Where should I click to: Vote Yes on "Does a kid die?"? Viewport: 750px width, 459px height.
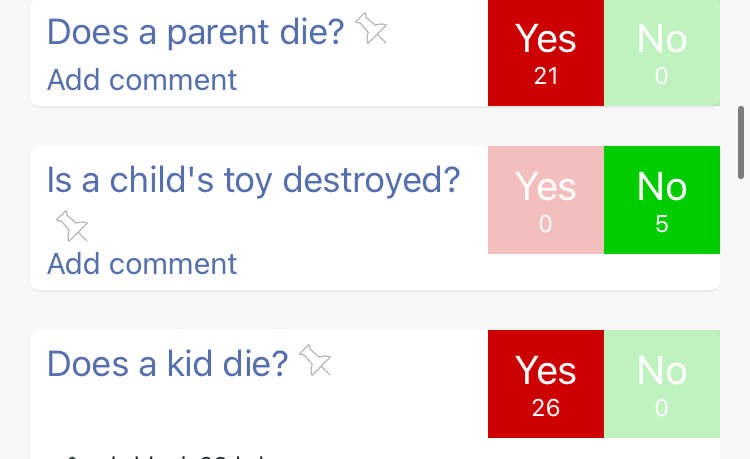pyautogui.click(x=546, y=384)
